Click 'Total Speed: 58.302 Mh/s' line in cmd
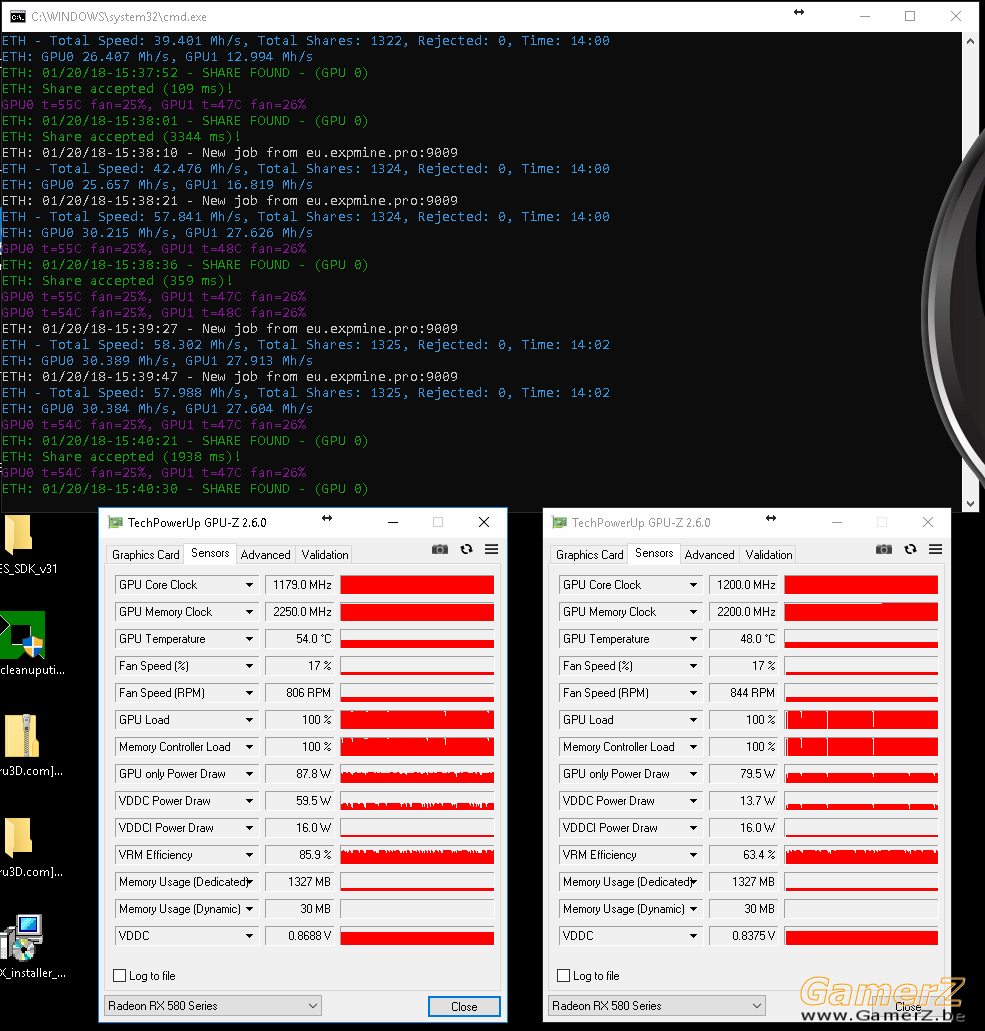The image size is (985, 1031). coord(306,345)
